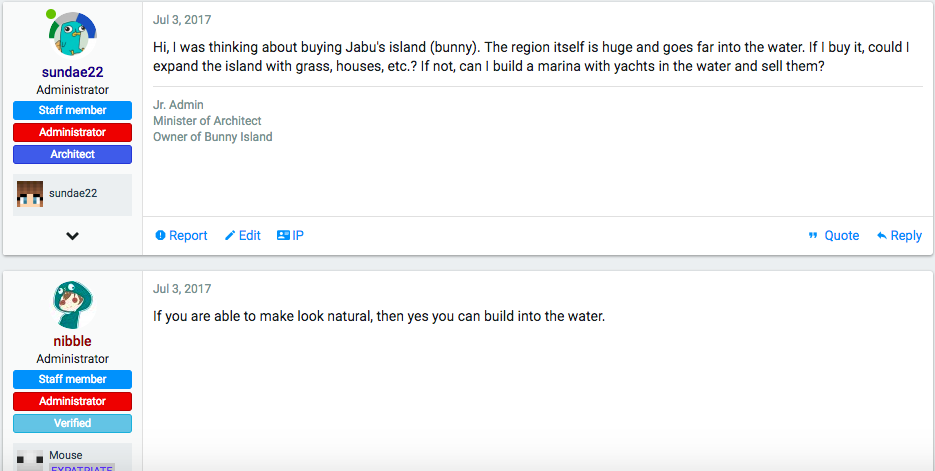This screenshot has height=471, width=935.
Task: Click Jul 3, 2017 date on nibble's post
Action: pos(182,289)
